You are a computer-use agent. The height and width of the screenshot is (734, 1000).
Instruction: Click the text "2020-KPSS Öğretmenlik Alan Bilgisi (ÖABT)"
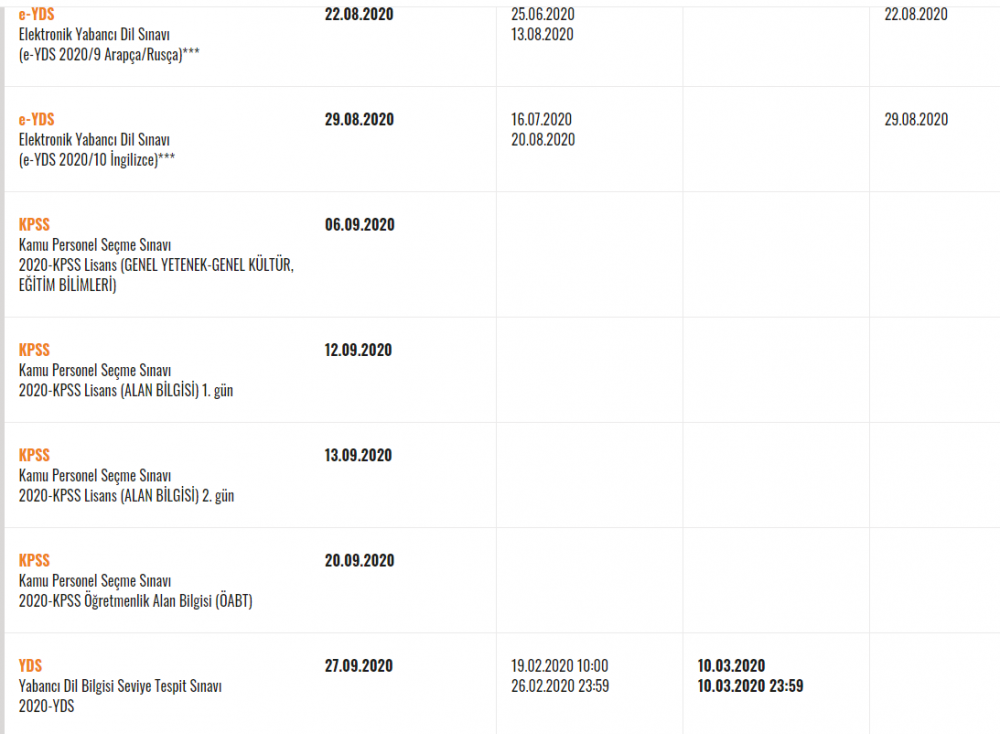pos(135,601)
